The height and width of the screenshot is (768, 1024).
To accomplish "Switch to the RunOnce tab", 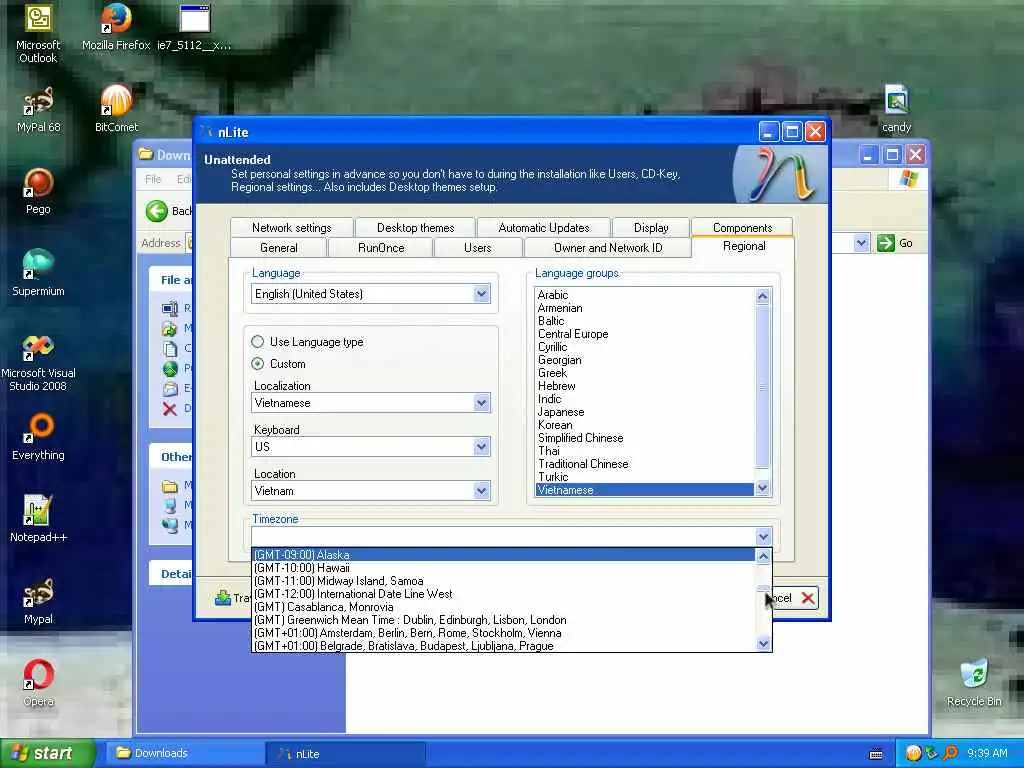I will [381, 248].
